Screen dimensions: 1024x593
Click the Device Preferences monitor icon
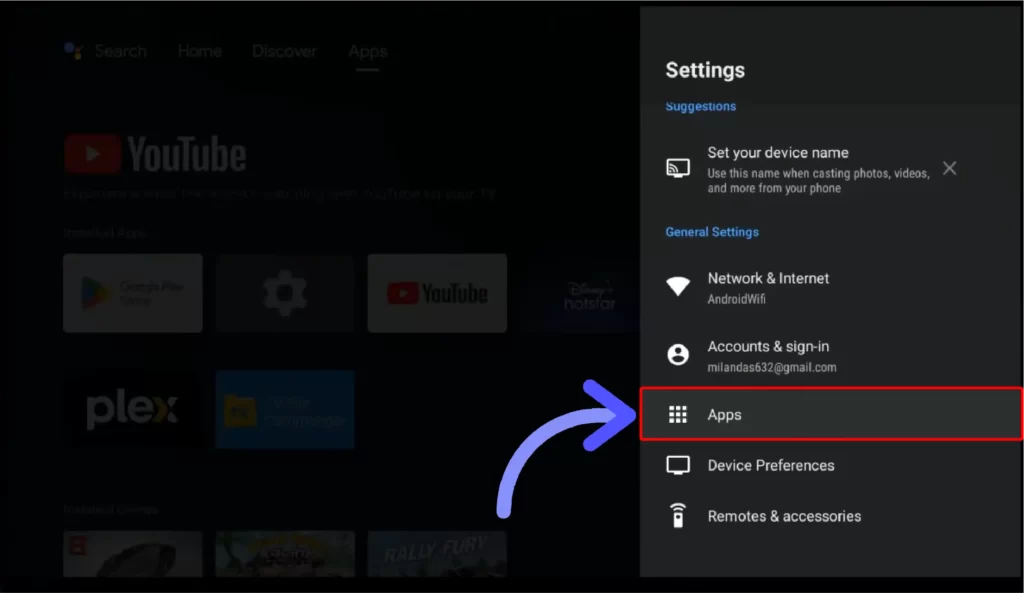678,465
